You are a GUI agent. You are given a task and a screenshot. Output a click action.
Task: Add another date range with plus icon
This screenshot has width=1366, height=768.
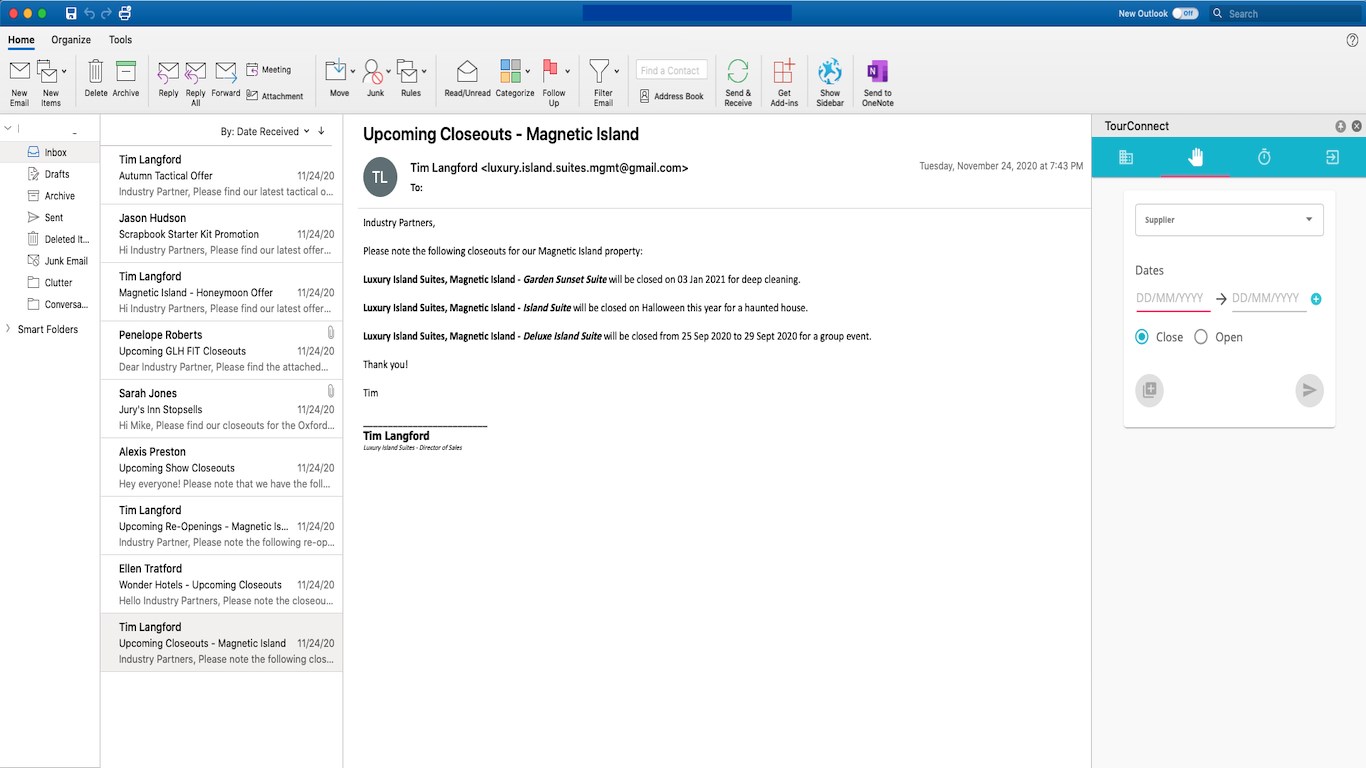[1316, 299]
